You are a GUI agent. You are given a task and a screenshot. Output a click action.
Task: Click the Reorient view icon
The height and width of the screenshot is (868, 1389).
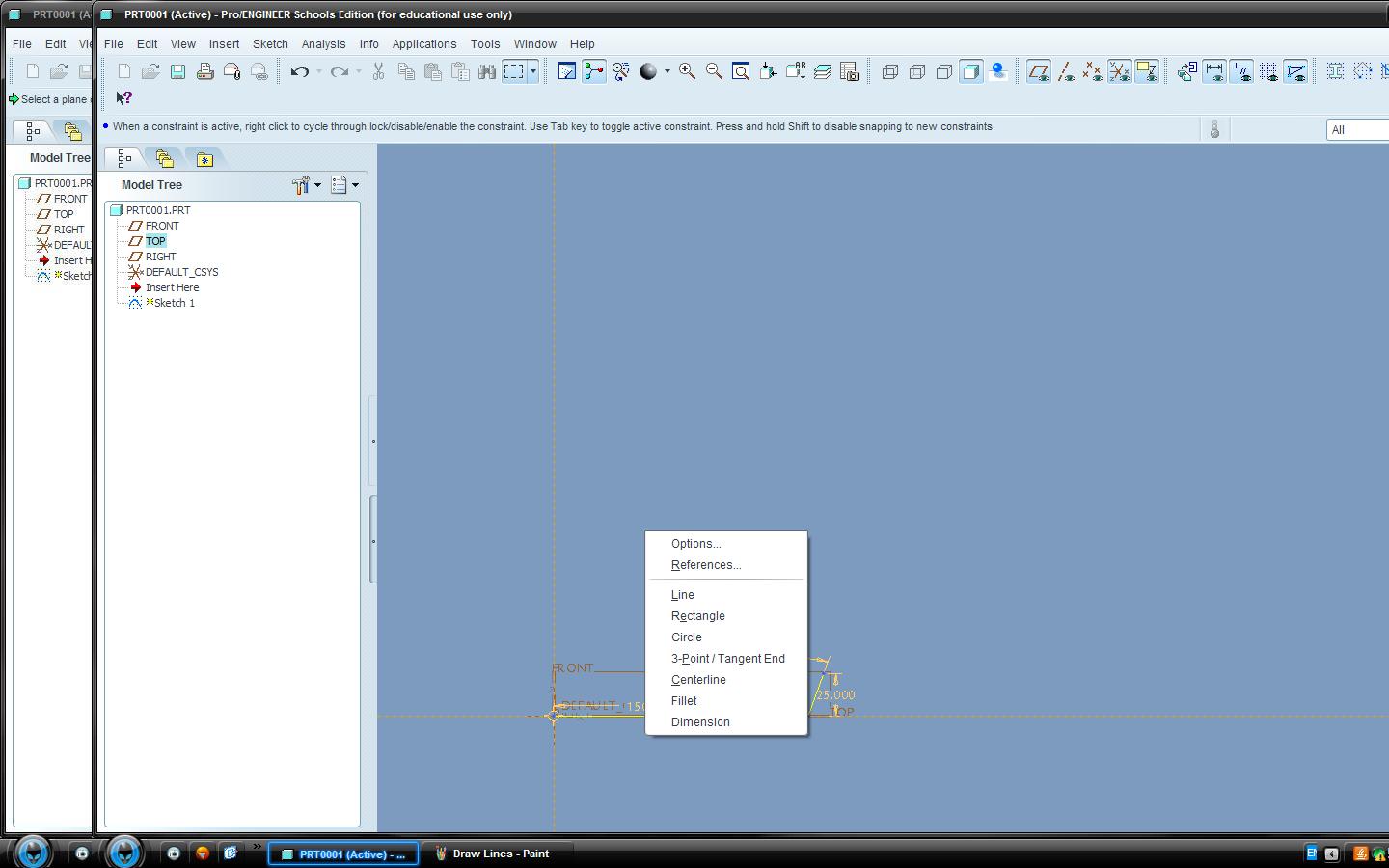coord(768,71)
